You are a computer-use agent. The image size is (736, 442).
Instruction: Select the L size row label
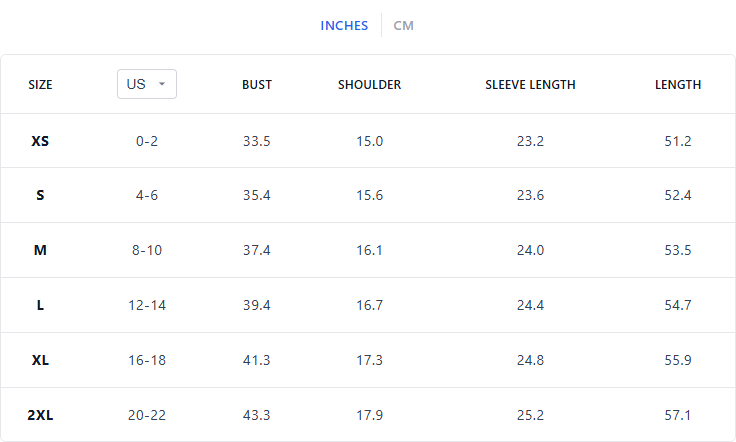coord(40,305)
